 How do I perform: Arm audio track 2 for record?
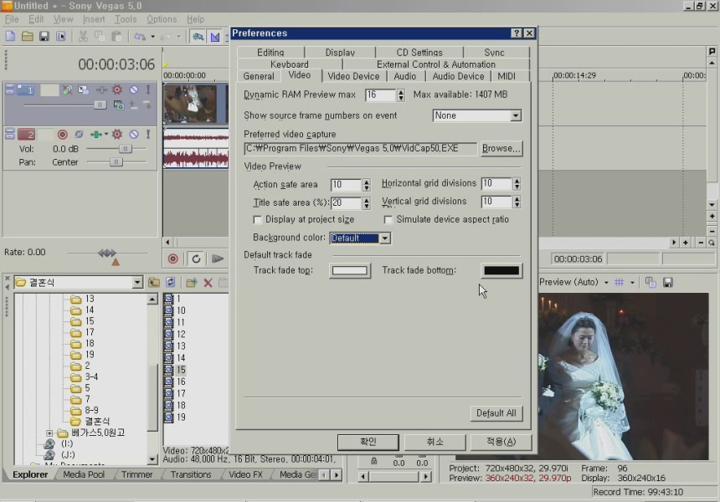click(62, 134)
